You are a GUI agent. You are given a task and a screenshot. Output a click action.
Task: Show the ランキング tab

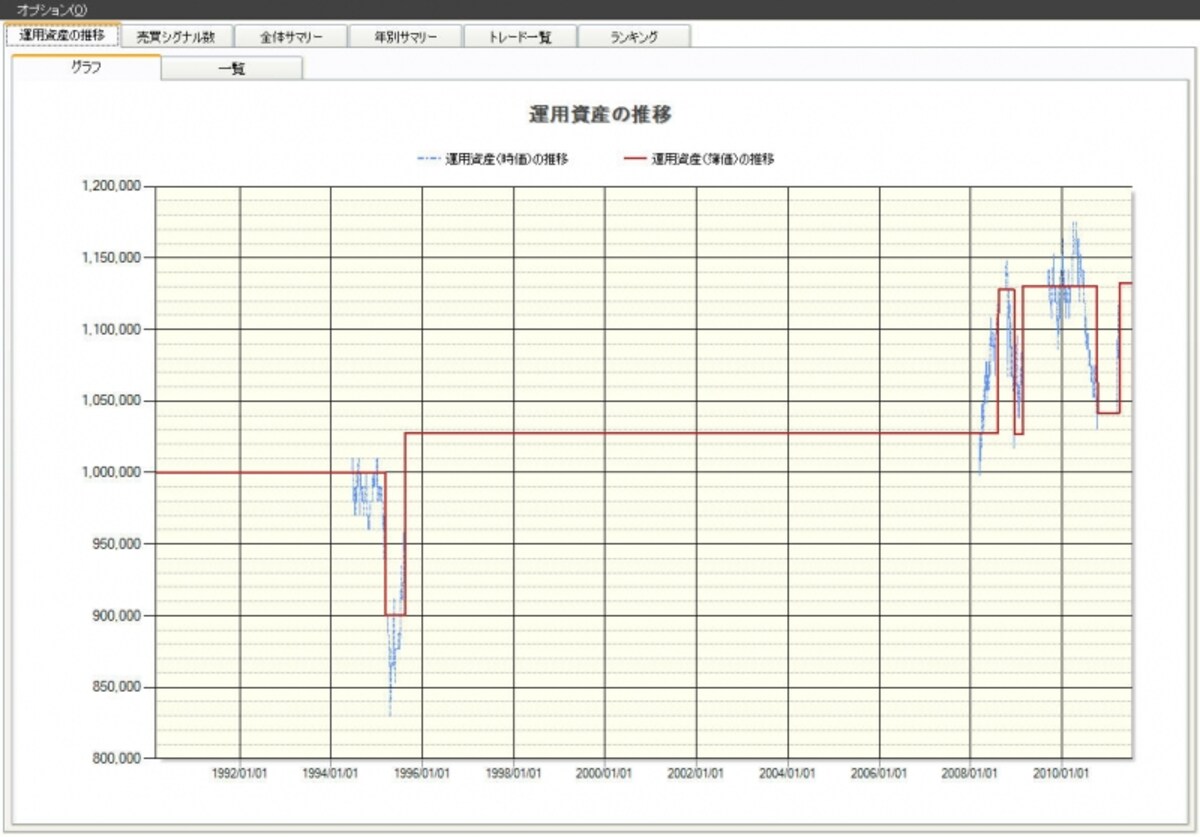pos(634,36)
